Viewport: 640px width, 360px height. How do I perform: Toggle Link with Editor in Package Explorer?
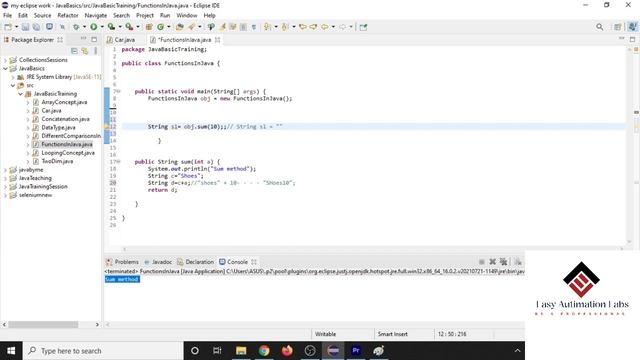point(84,51)
